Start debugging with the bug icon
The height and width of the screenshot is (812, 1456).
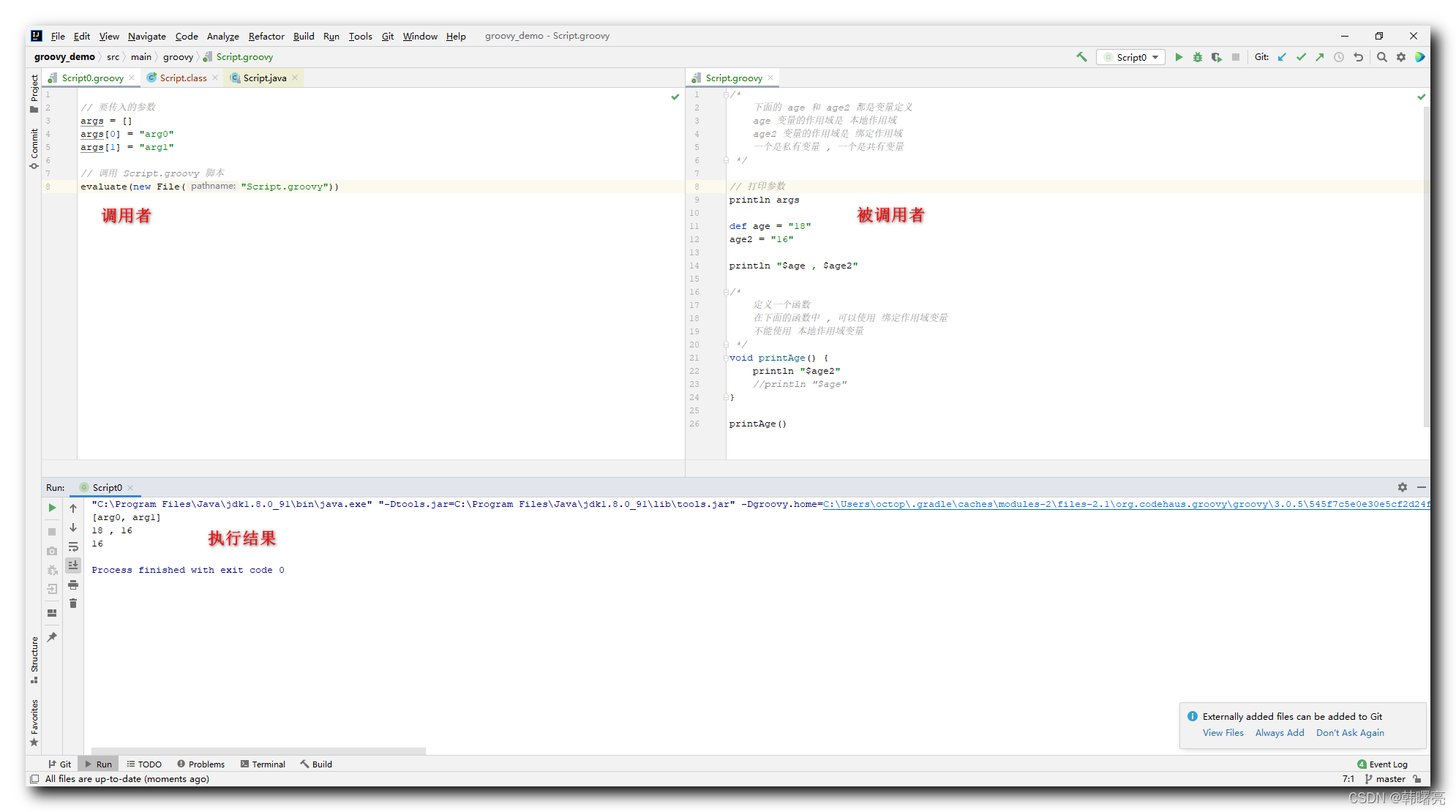click(x=1198, y=57)
